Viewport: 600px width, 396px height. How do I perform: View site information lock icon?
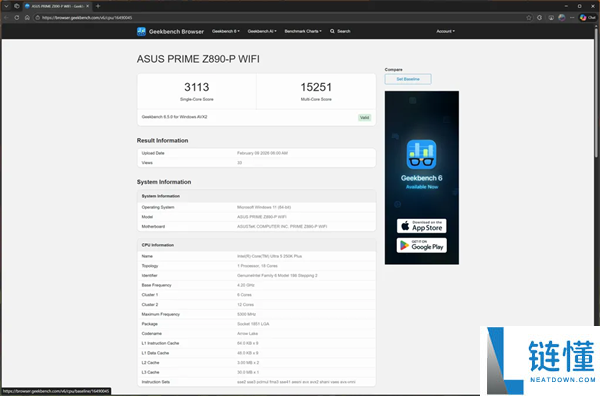(x=38, y=18)
